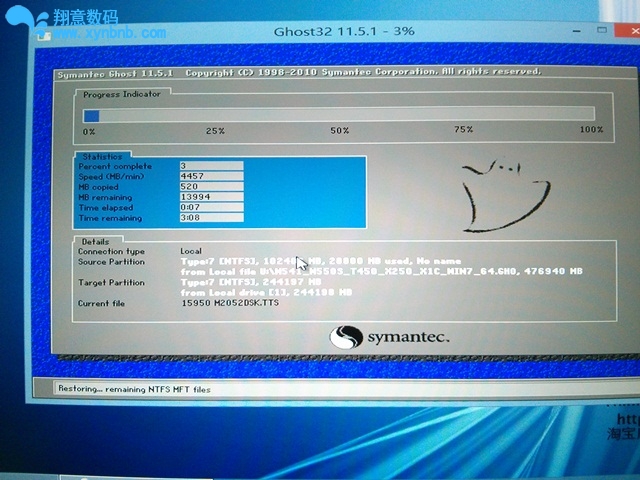
Task: Click the Time elapsed label
Action: click(x=106, y=208)
